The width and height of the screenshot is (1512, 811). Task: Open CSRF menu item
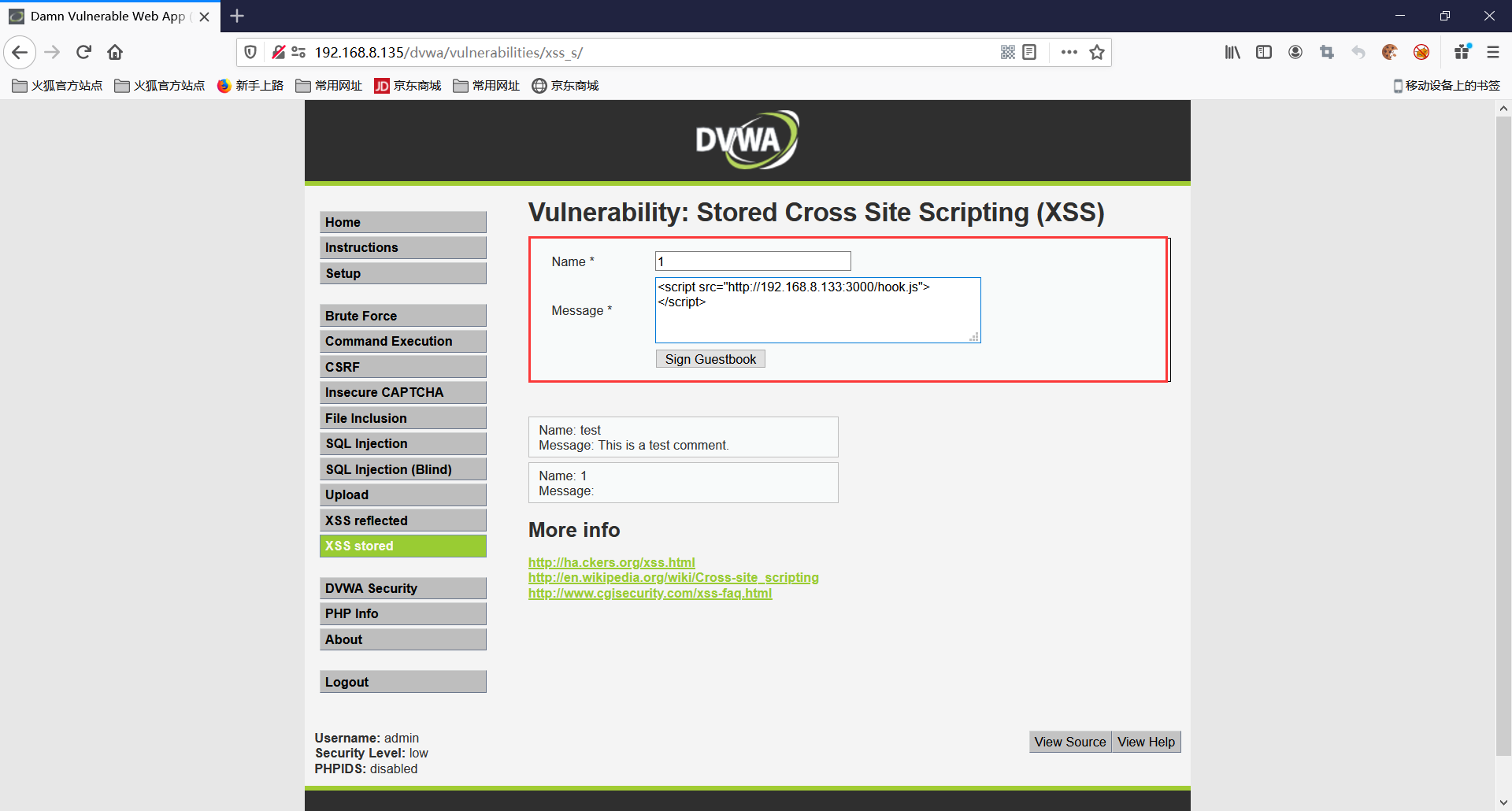[x=403, y=367]
